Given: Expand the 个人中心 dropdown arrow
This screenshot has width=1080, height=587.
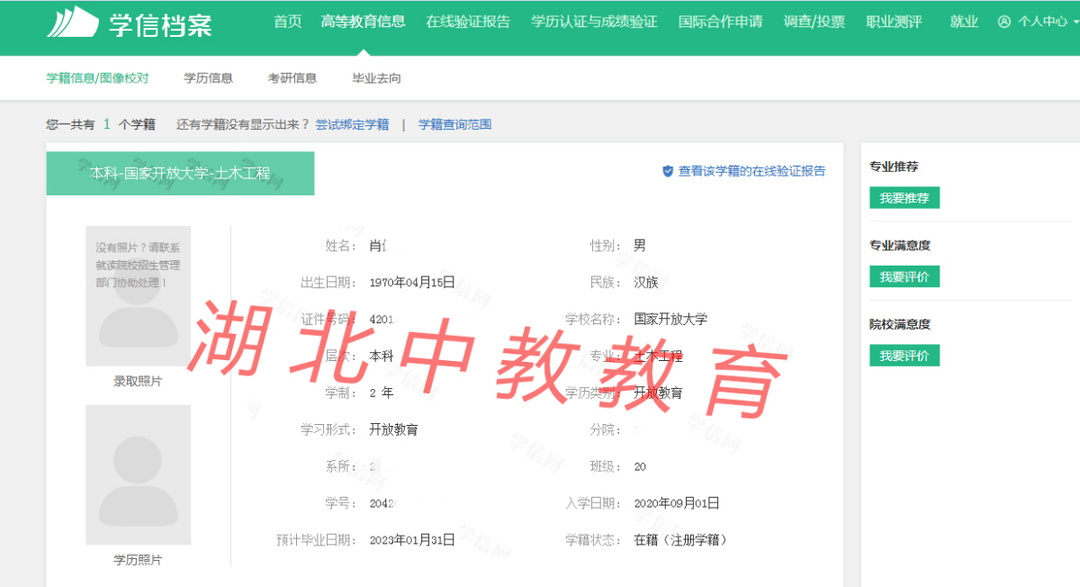Looking at the screenshot, I should [1075, 22].
